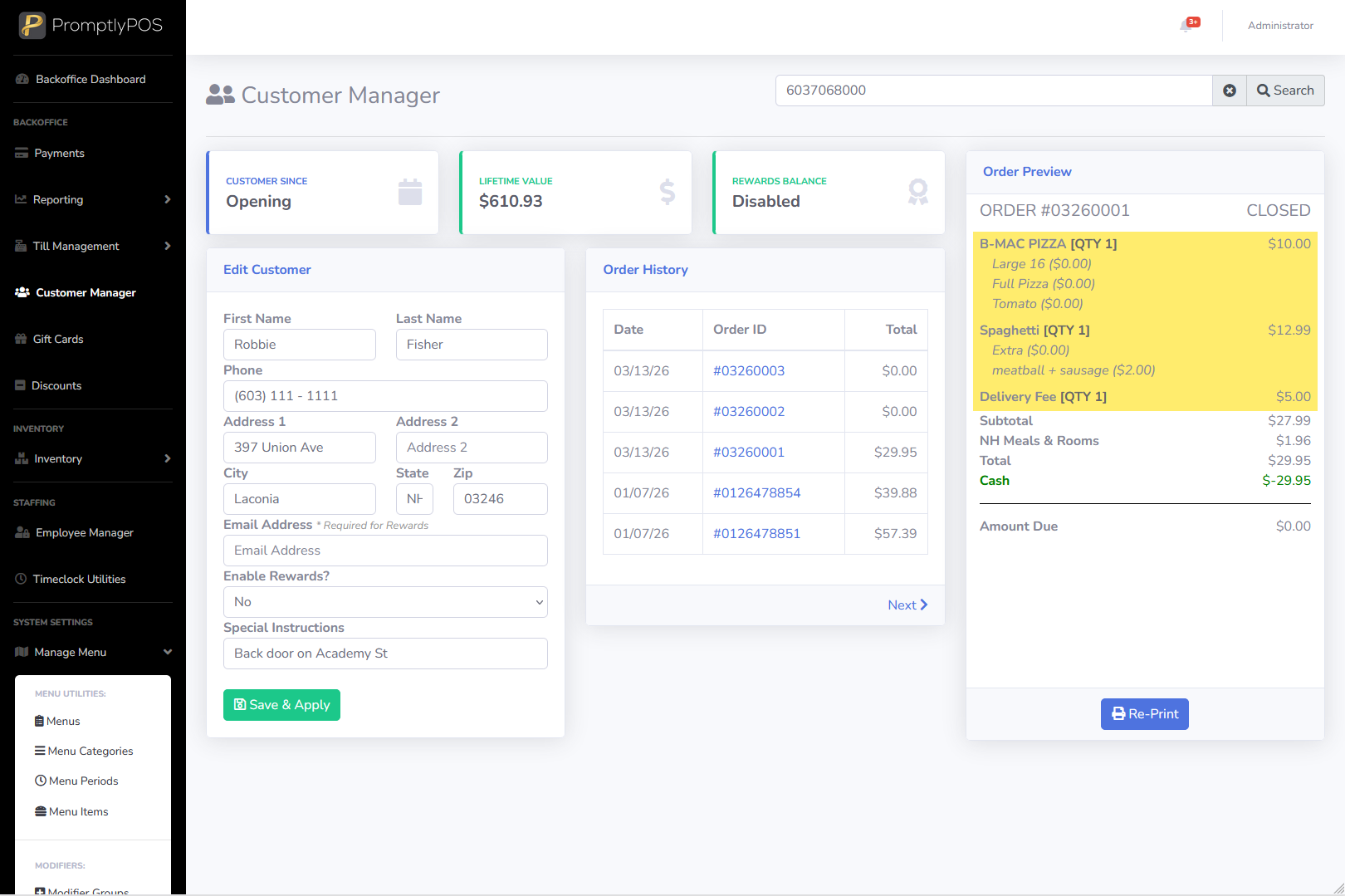Click the Timeclock Utilities clock icon
The width and height of the screenshot is (1345, 896).
(x=21, y=579)
